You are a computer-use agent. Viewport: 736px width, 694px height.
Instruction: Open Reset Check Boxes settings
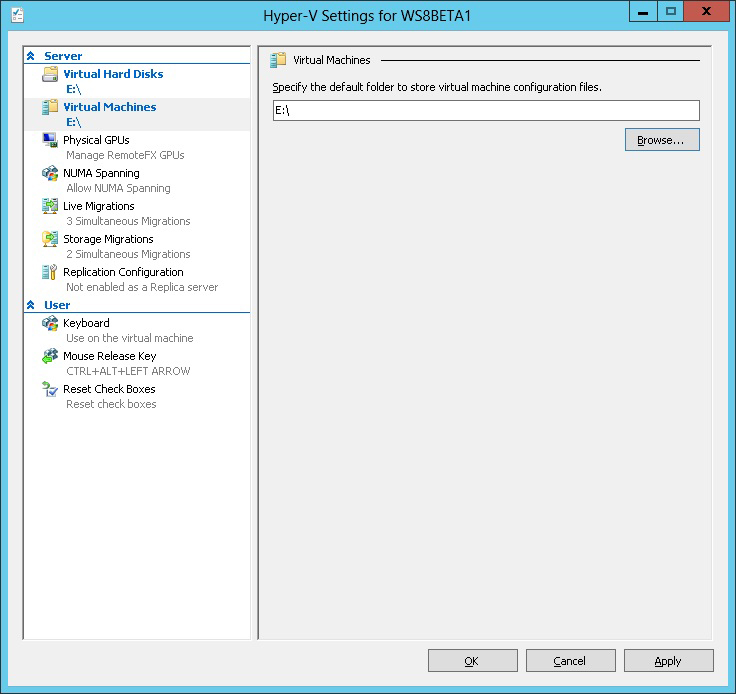click(109, 389)
